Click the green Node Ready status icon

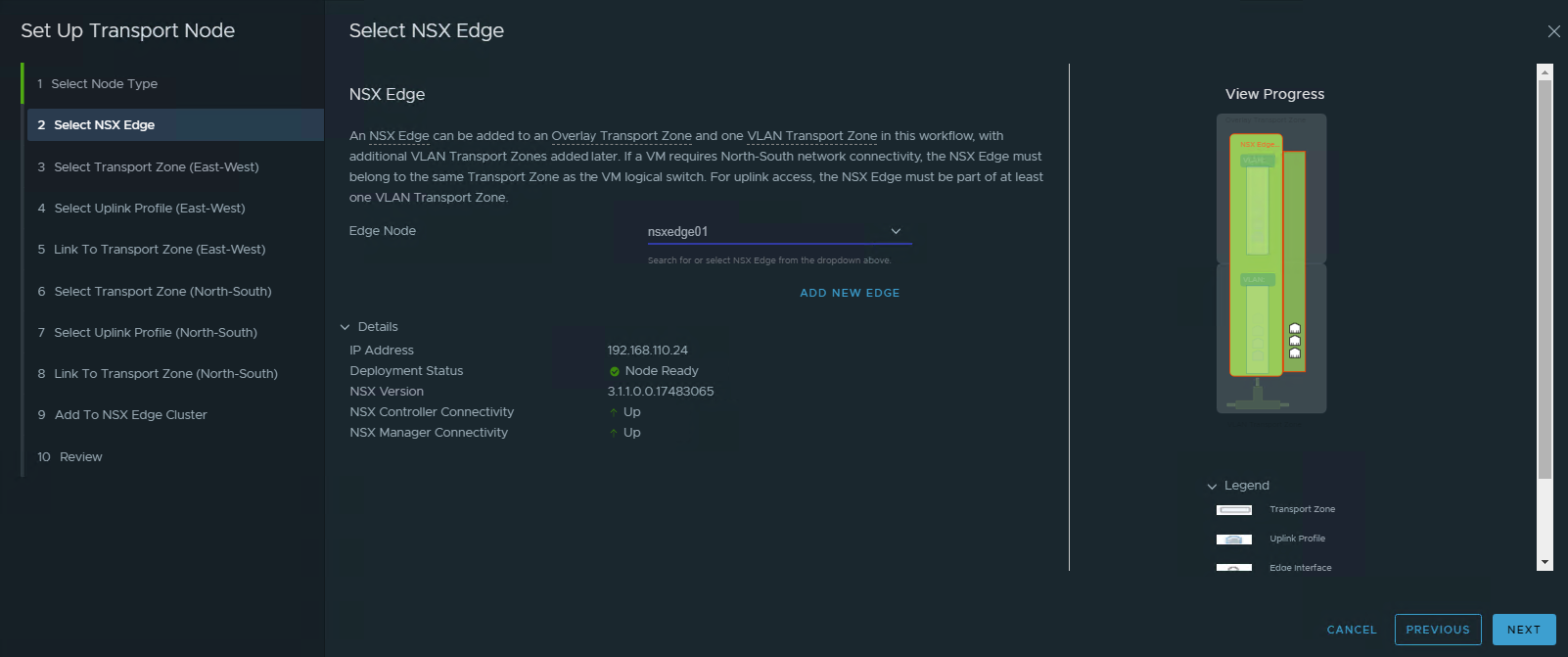(615, 371)
